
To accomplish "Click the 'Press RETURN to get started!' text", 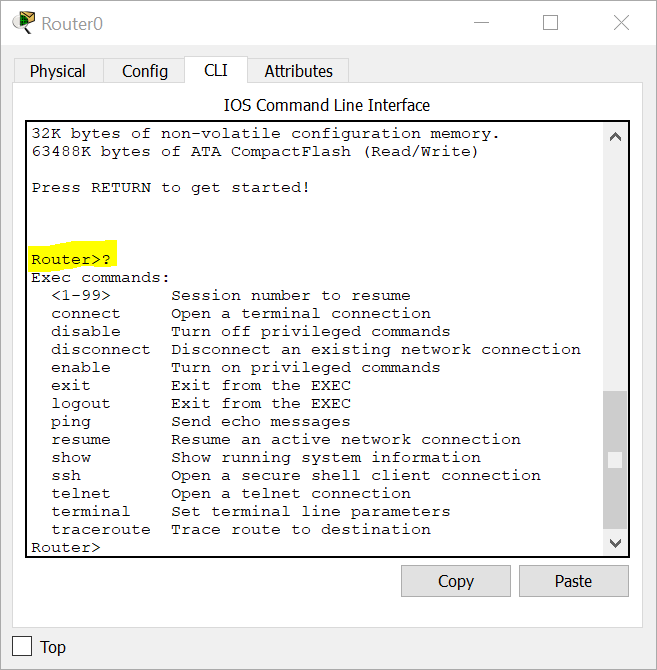I will 170,188.
